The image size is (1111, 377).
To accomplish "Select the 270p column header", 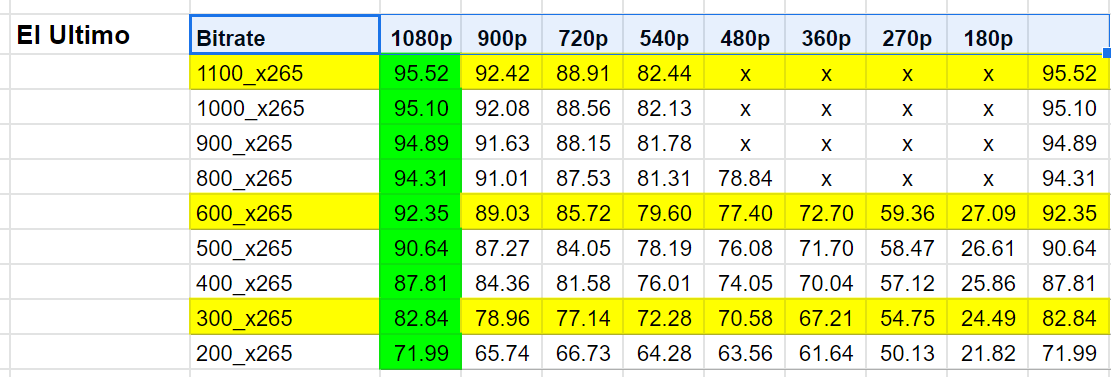I will (x=906, y=35).
